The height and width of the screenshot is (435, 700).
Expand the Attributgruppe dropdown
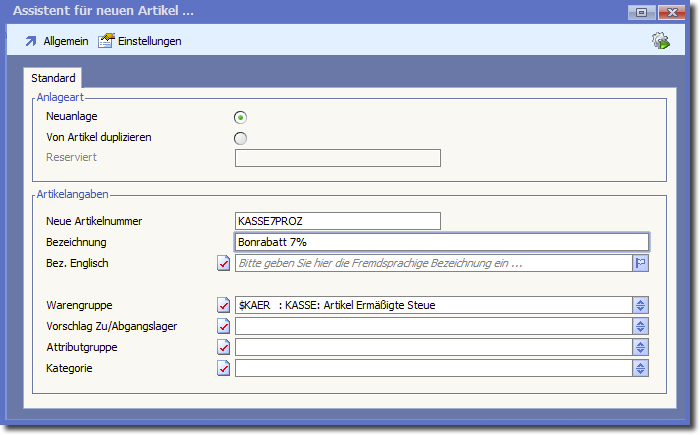[x=641, y=347]
